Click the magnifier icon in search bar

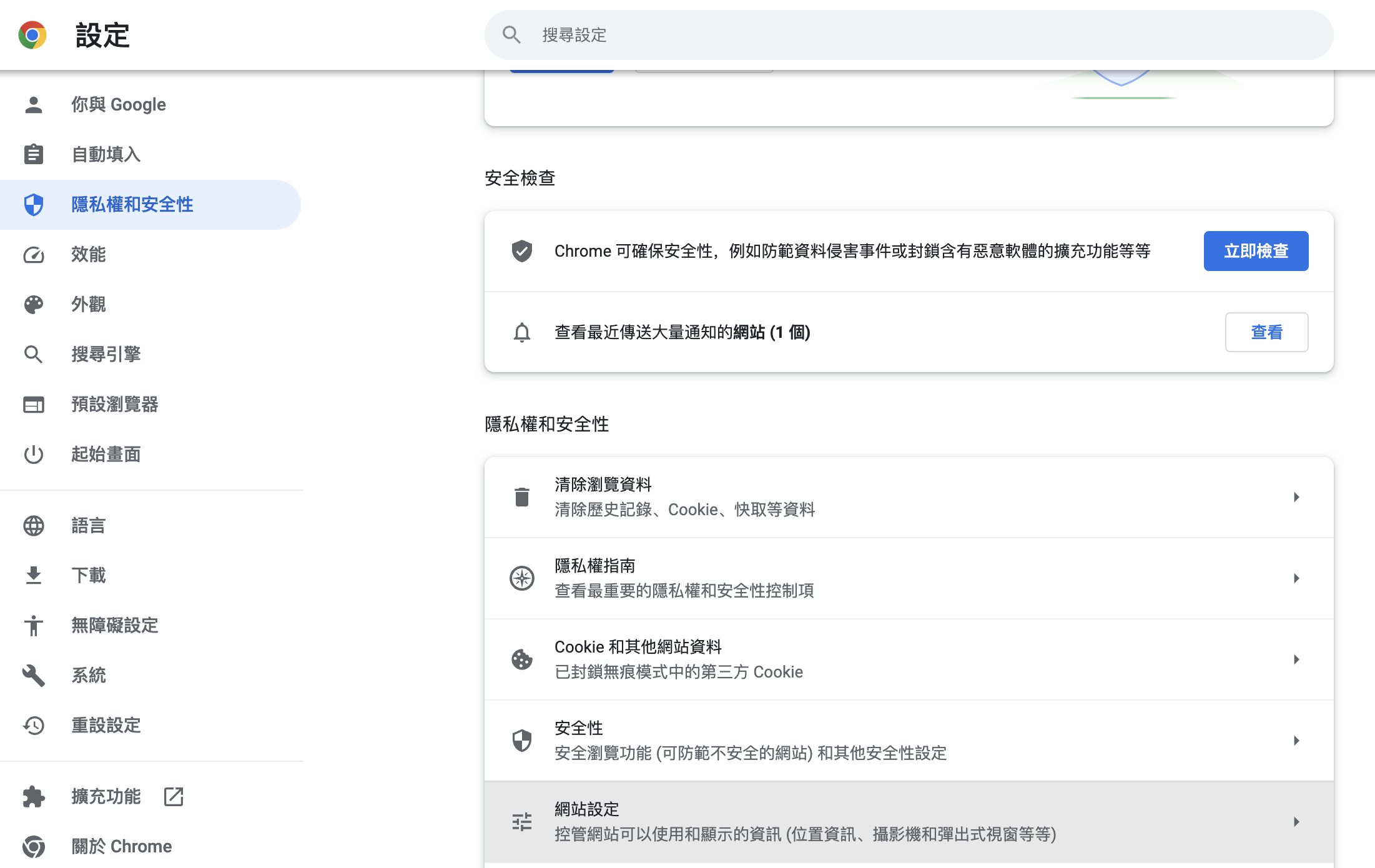[511, 35]
